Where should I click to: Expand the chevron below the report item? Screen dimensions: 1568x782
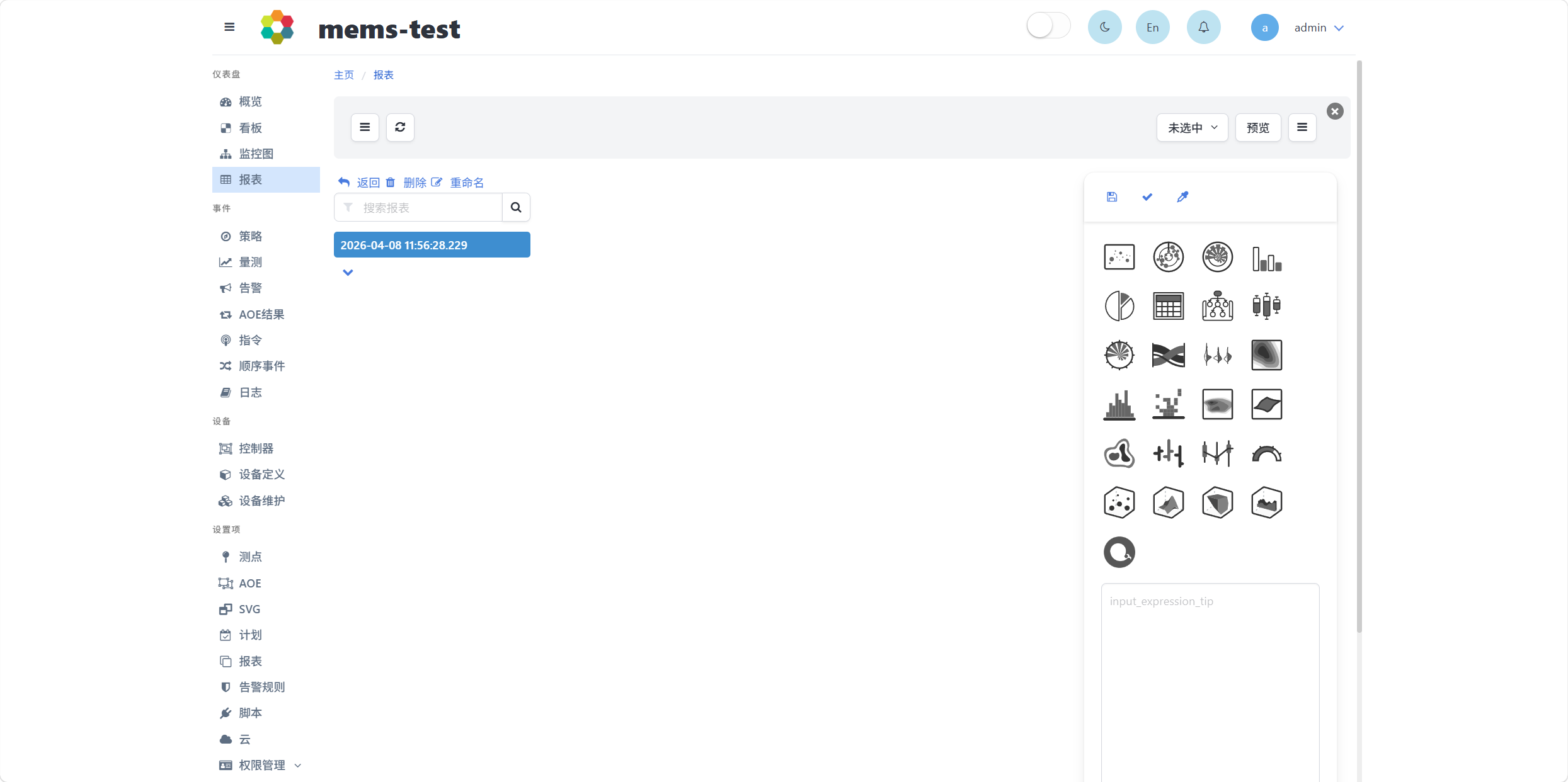(348, 273)
